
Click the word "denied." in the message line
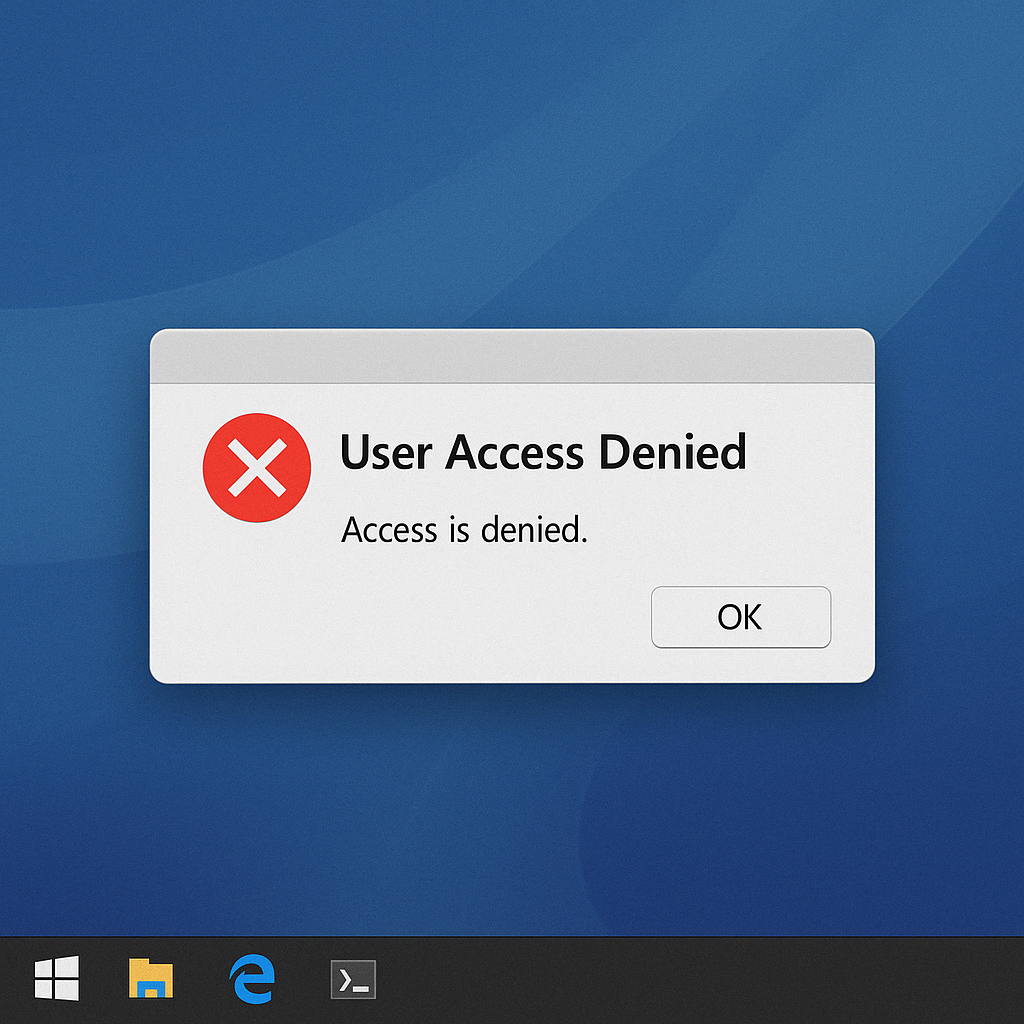point(533,529)
